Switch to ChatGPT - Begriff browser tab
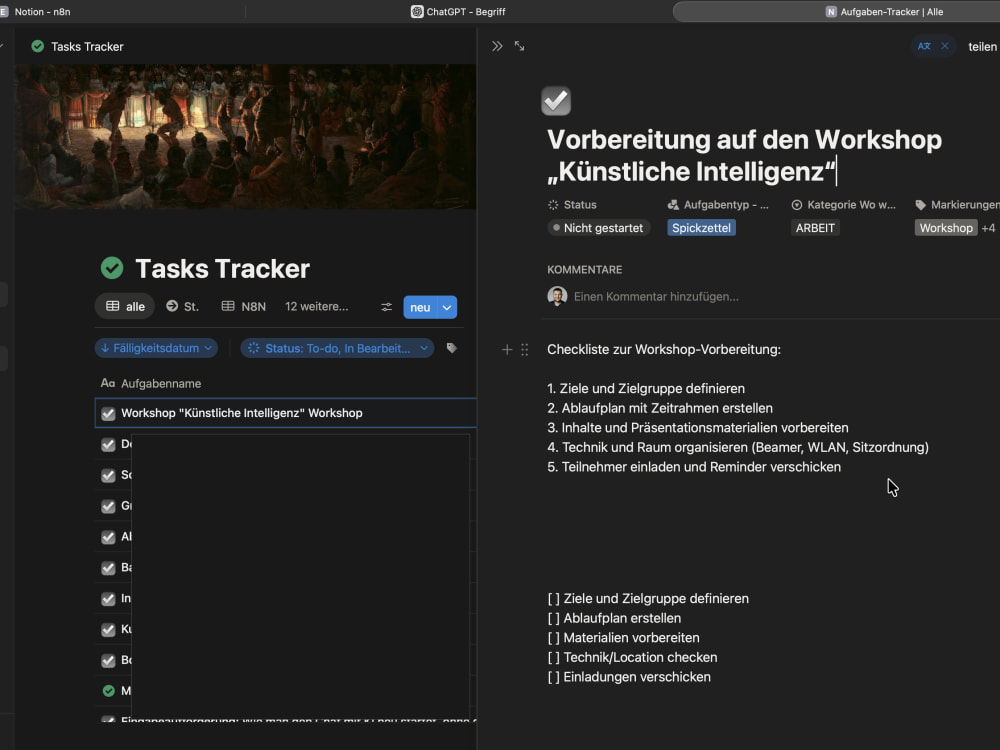The height and width of the screenshot is (750, 1000). (459, 11)
